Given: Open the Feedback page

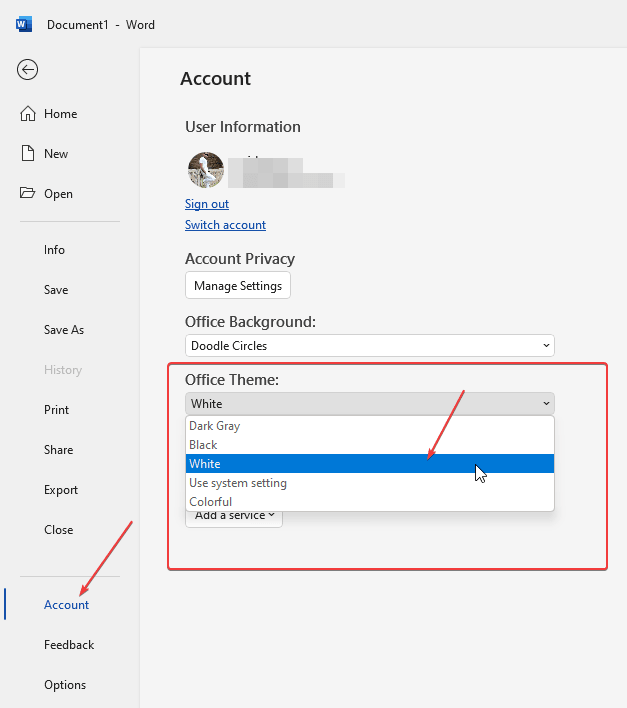Looking at the screenshot, I should point(69,645).
